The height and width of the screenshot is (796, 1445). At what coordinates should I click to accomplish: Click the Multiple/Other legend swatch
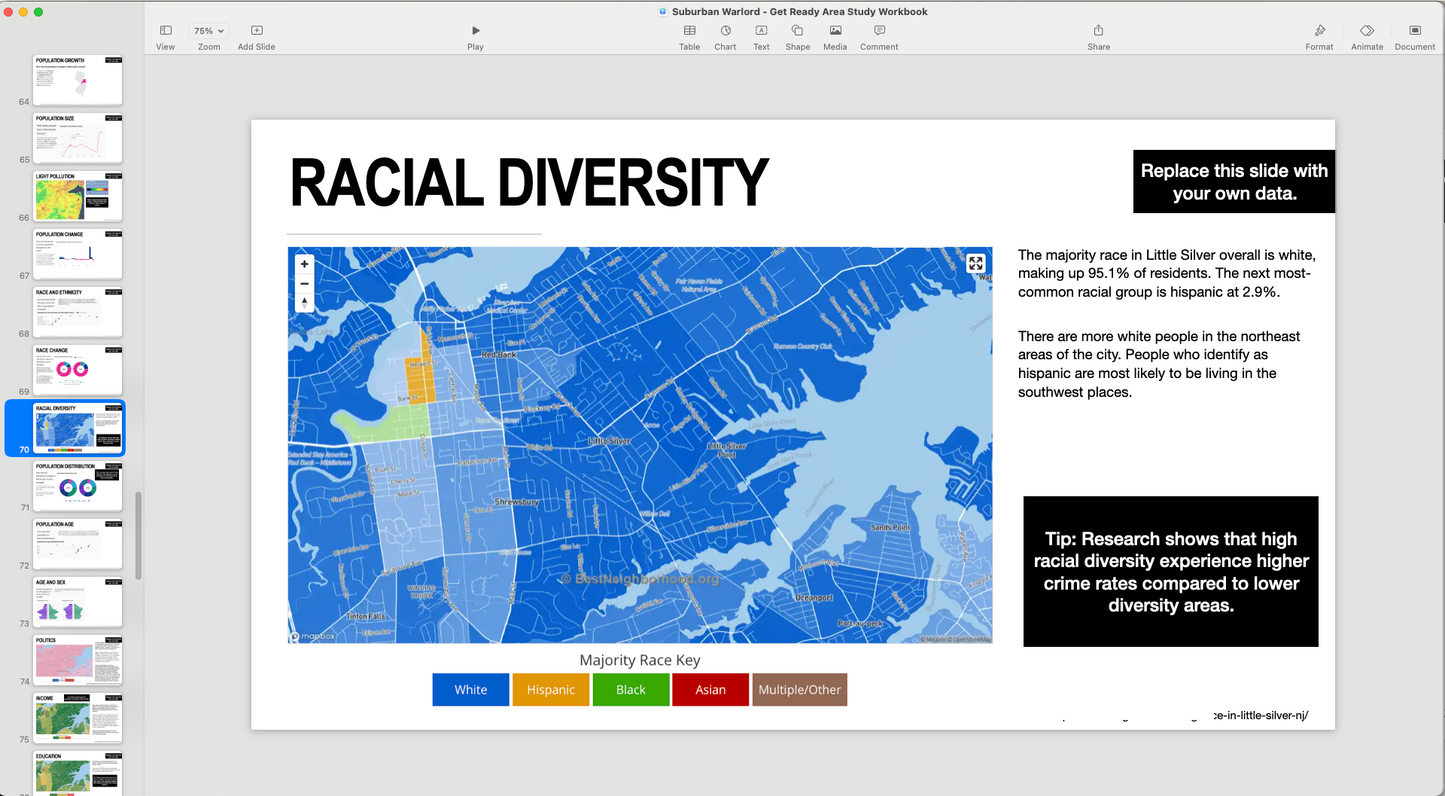[x=800, y=690]
